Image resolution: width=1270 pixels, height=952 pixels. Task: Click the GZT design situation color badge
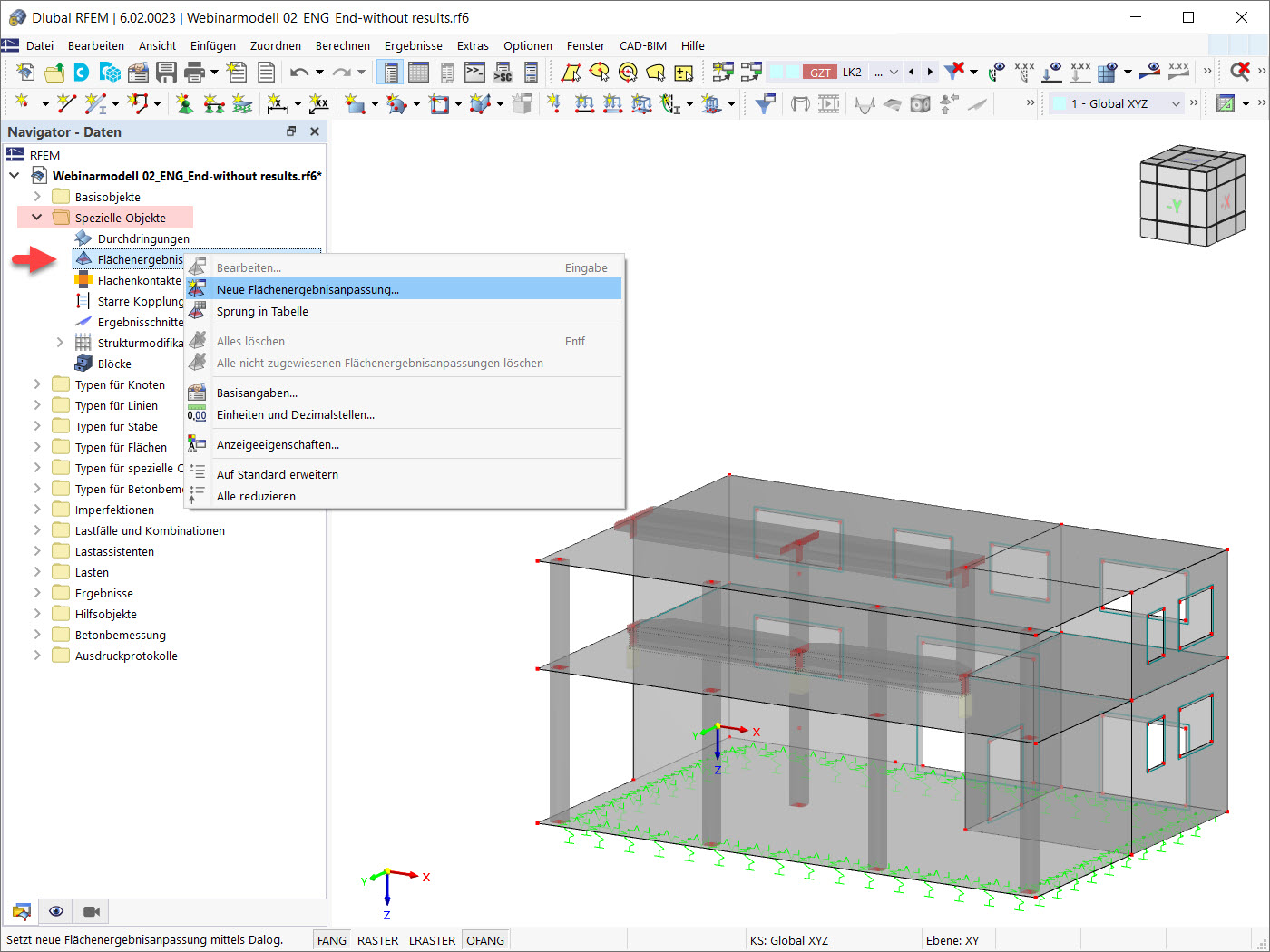tap(820, 73)
